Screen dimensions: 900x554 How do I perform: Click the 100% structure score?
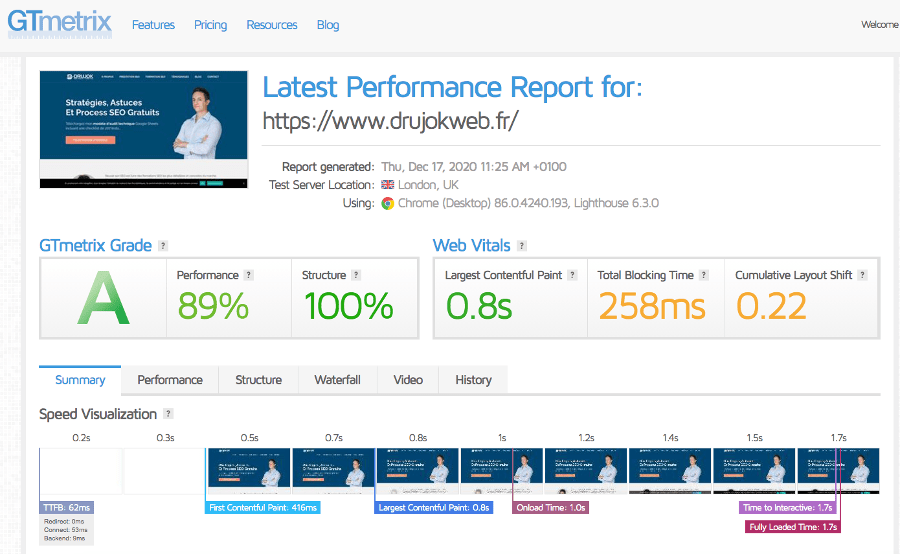[348, 305]
